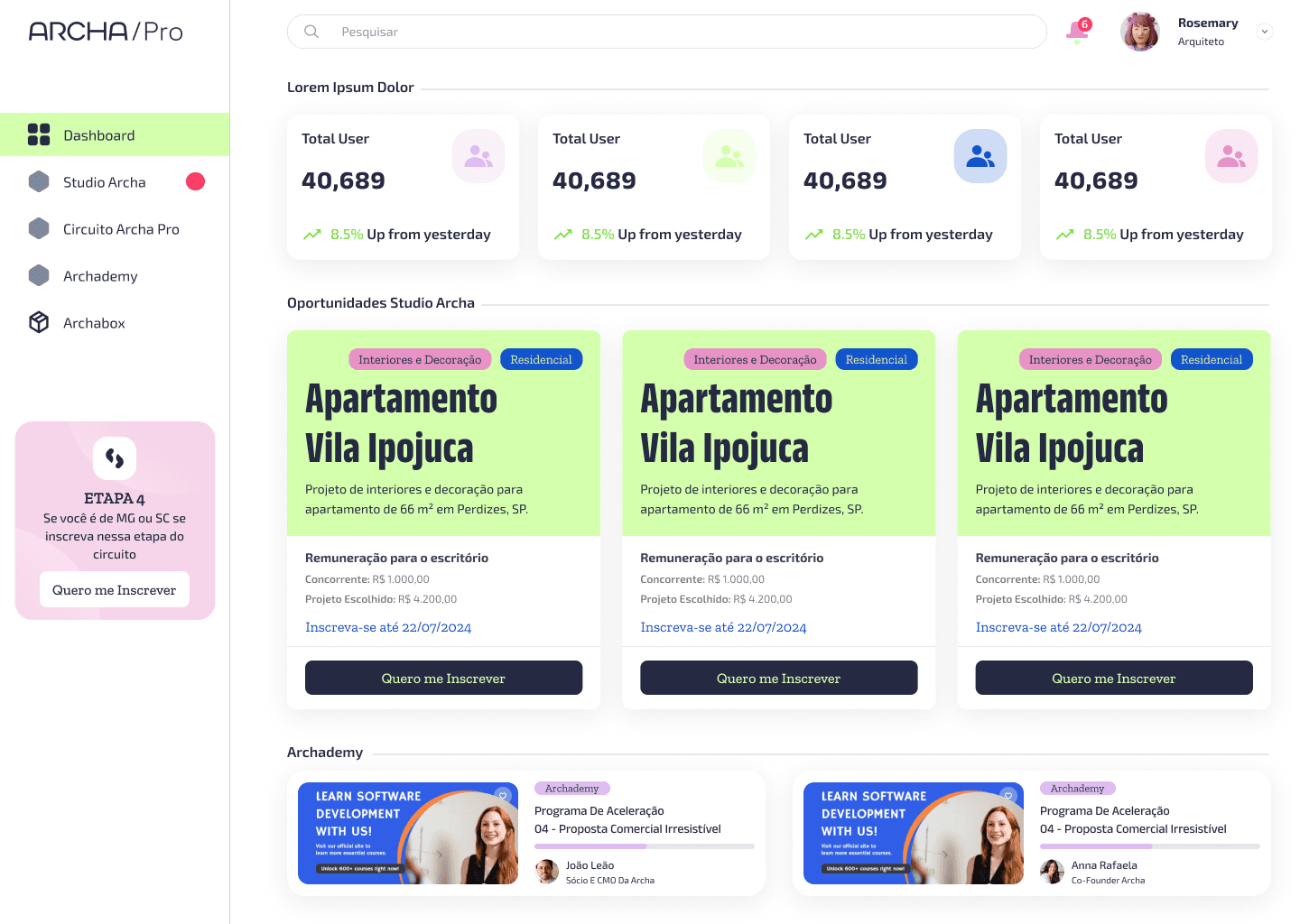This screenshot has height=924, width=1300.
Task: Click the Studio Archa hexagon icon
Action: pos(39,181)
